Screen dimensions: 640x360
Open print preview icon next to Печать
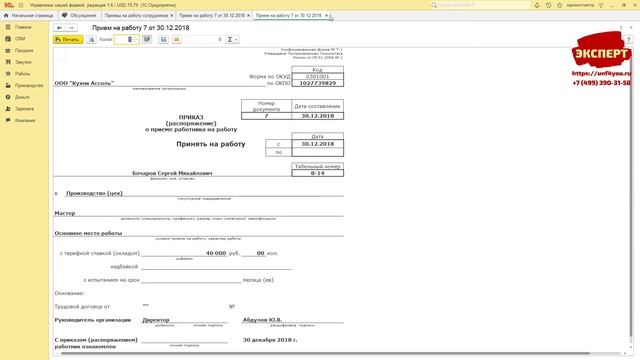tap(91, 40)
